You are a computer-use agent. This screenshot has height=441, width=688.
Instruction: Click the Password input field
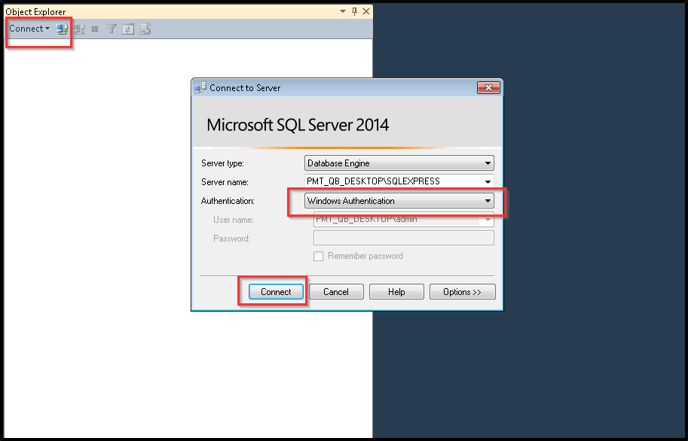pos(403,238)
